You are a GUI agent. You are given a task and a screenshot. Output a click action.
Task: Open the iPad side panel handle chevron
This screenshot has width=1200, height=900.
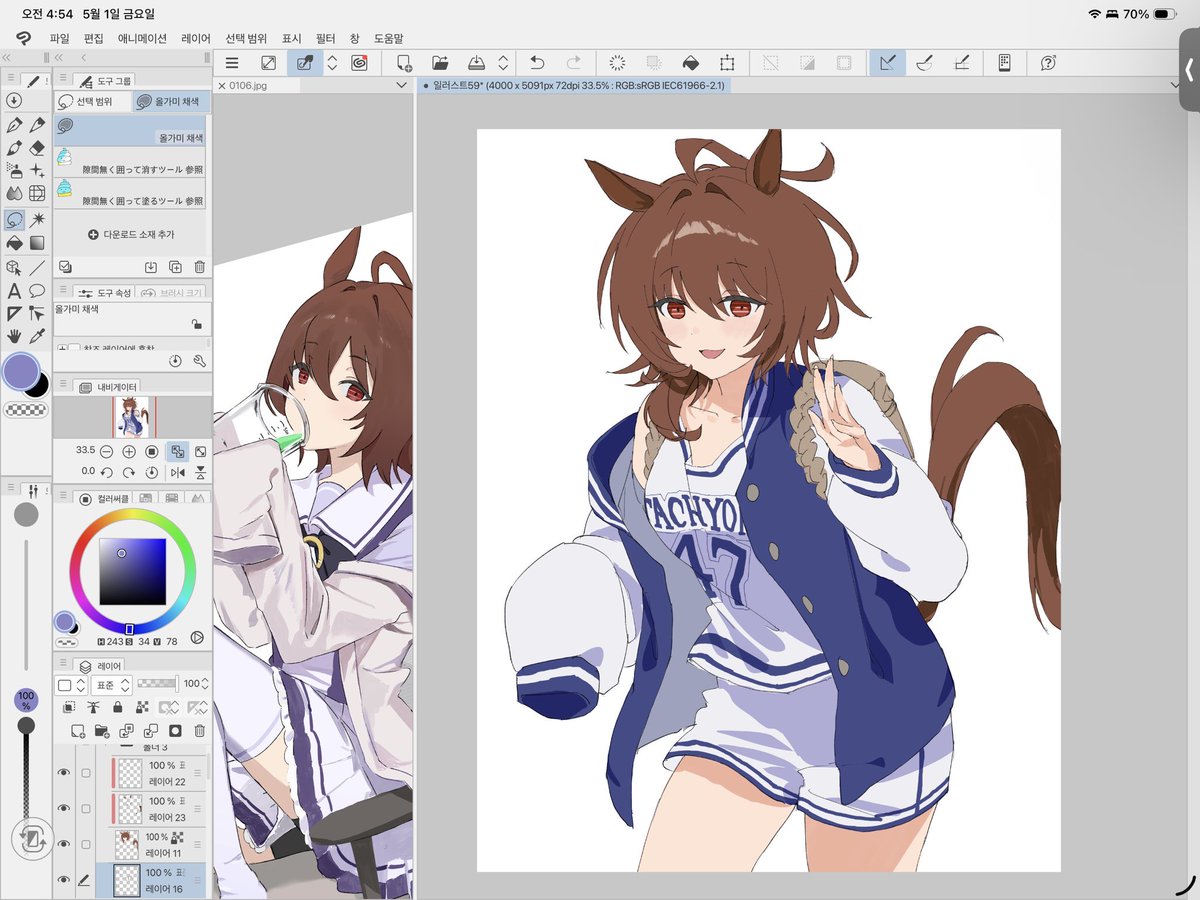tap(1189, 70)
